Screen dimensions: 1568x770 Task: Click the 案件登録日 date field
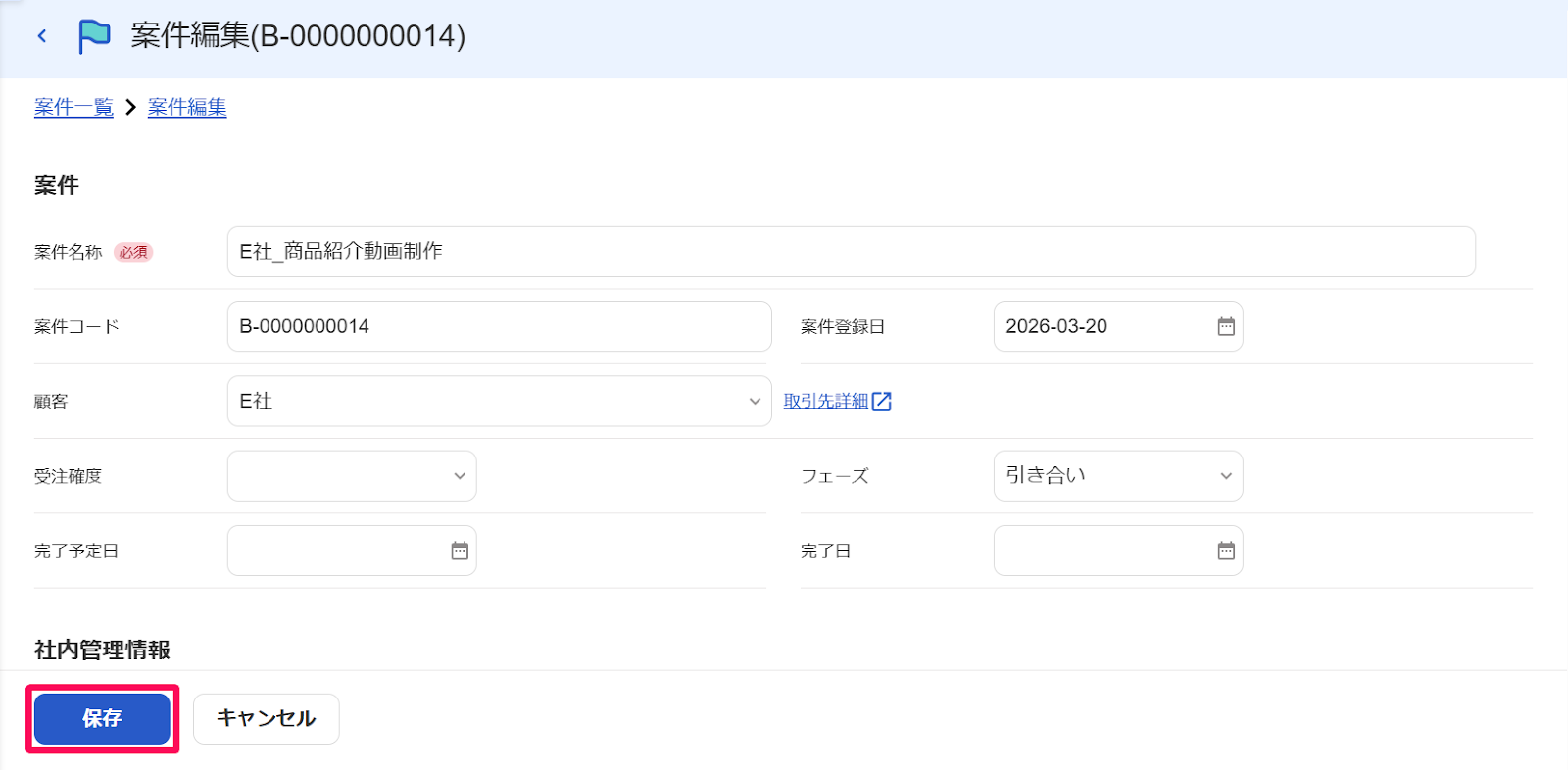pyautogui.click(x=1118, y=326)
